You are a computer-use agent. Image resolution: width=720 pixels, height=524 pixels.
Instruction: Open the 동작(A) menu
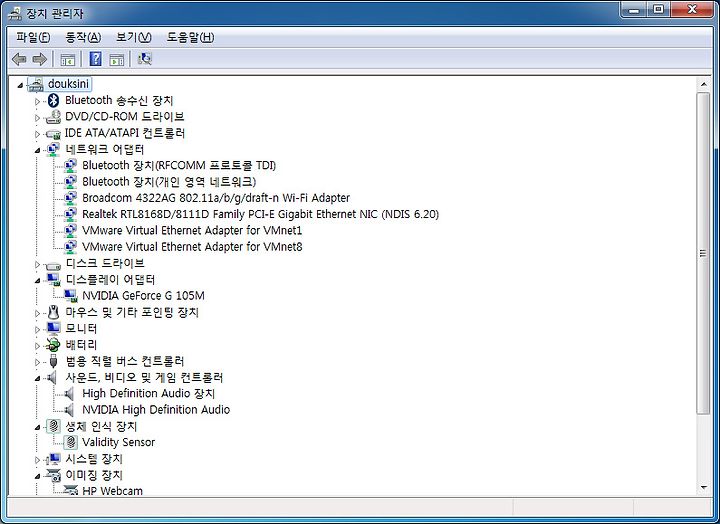pos(83,37)
